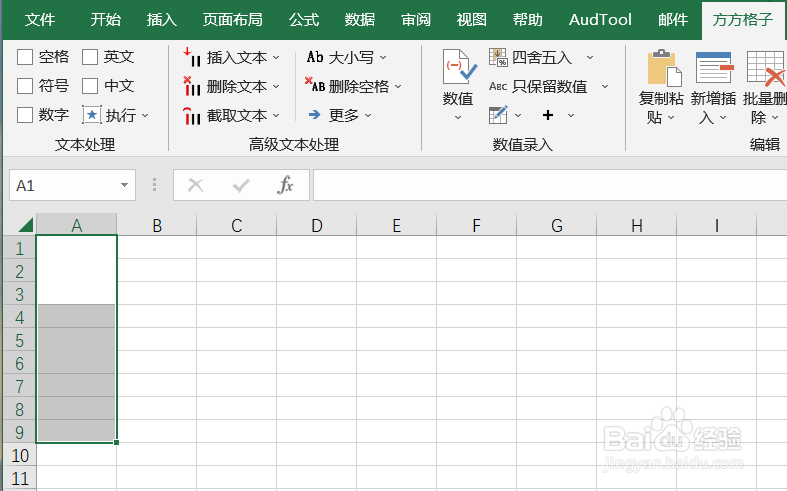Click the table-with-pencil entry icon
The image size is (787, 491).
point(498,115)
